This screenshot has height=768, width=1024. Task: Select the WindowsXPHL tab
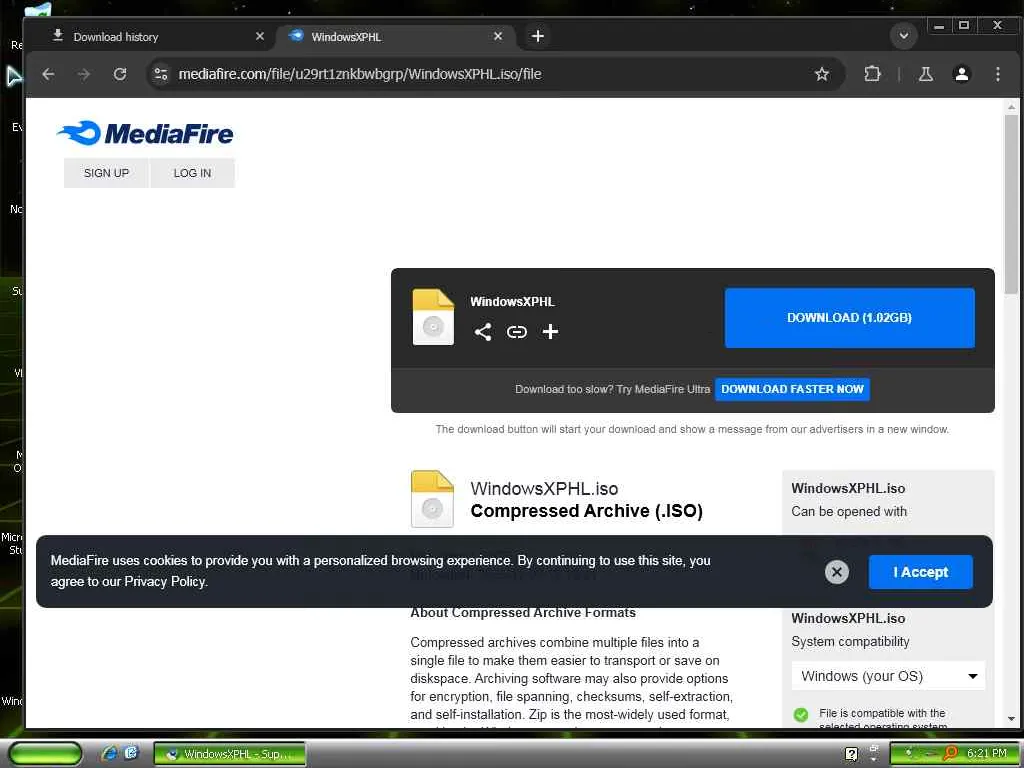(x=396, y=37)
